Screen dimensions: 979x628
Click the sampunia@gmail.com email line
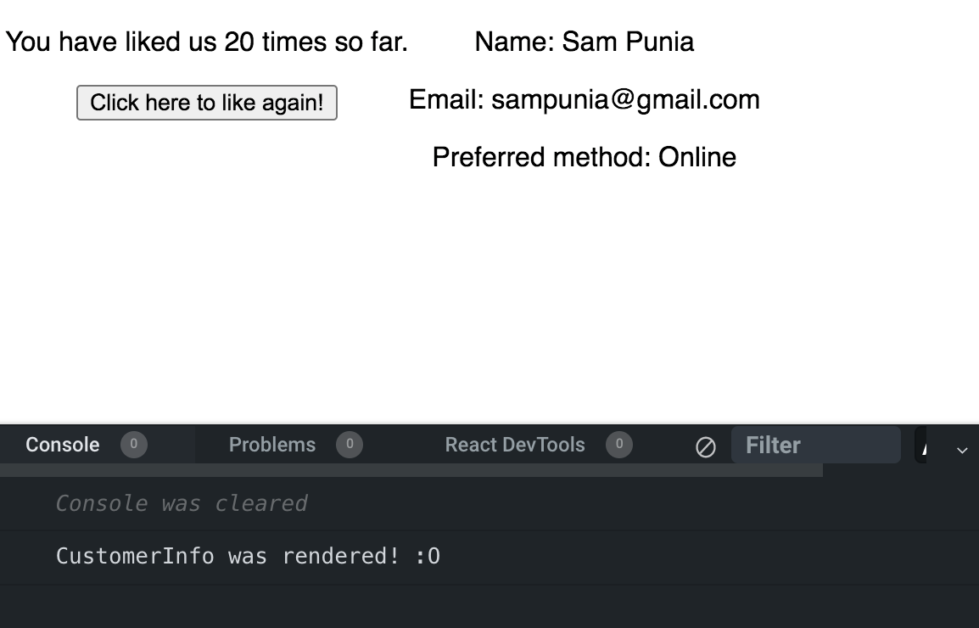[x=584, y=100]
